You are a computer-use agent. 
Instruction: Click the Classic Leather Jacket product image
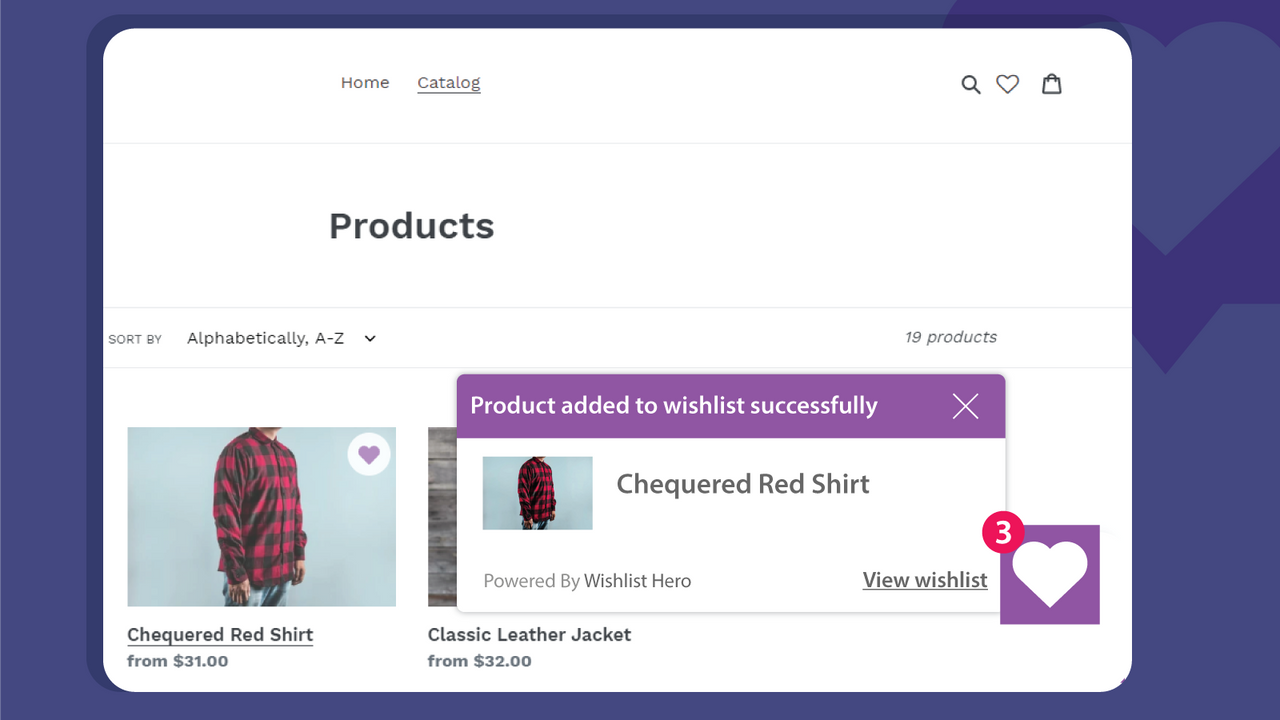[x=441, y=516]
